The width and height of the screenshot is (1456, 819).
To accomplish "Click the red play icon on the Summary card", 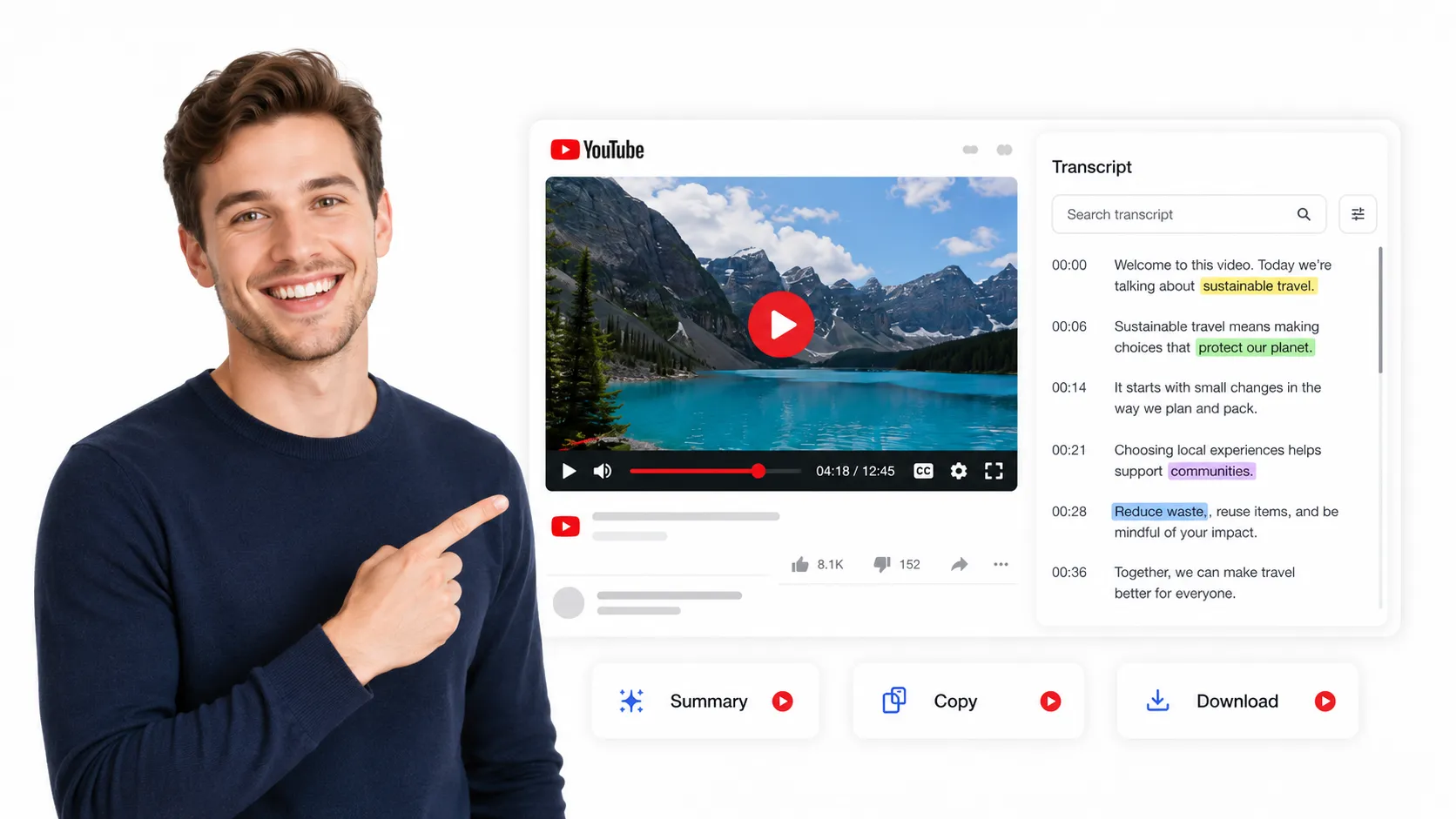I will tap(783, 702).
